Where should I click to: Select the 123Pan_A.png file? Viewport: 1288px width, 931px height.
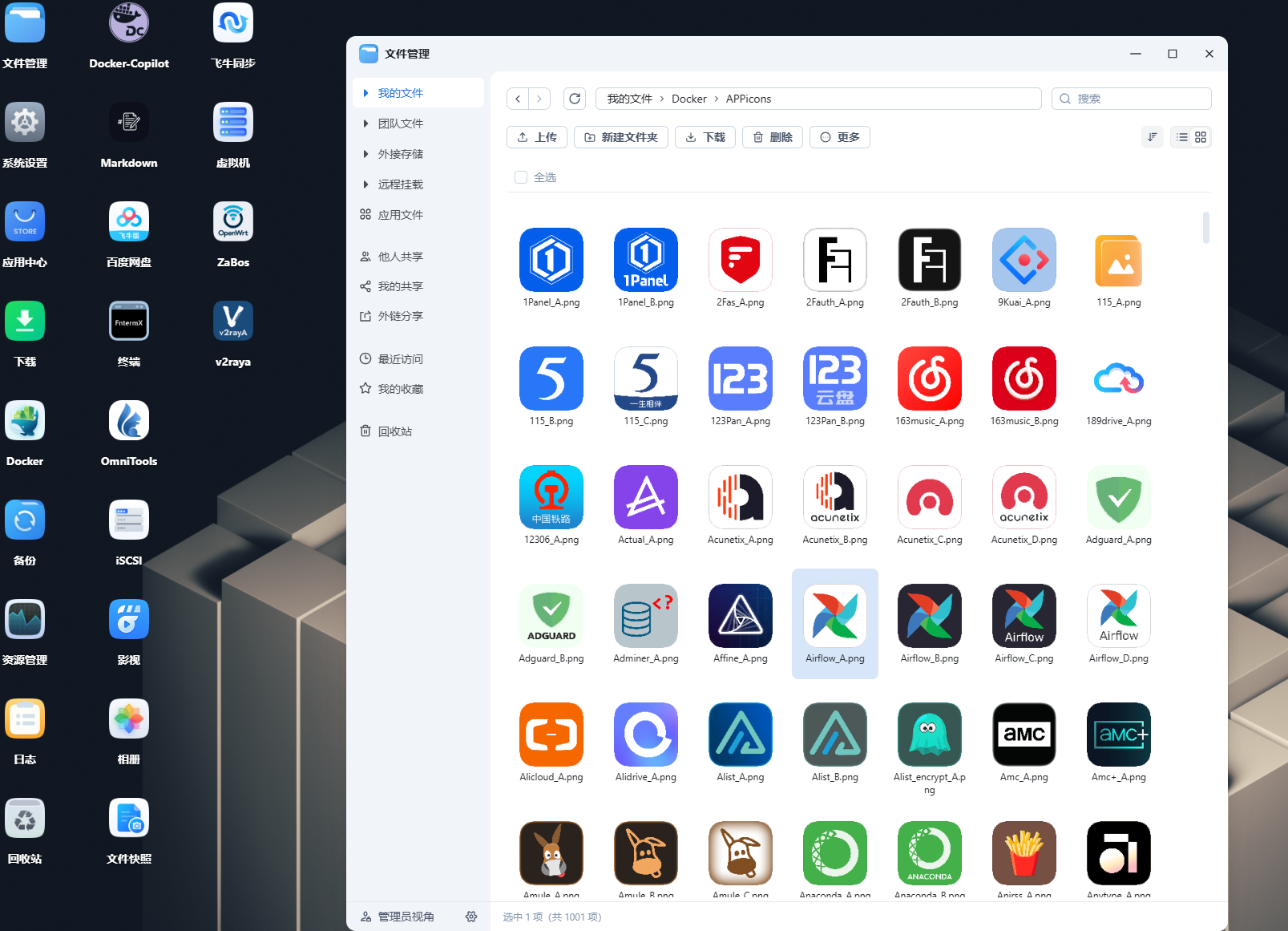click(x=741, y=378)
